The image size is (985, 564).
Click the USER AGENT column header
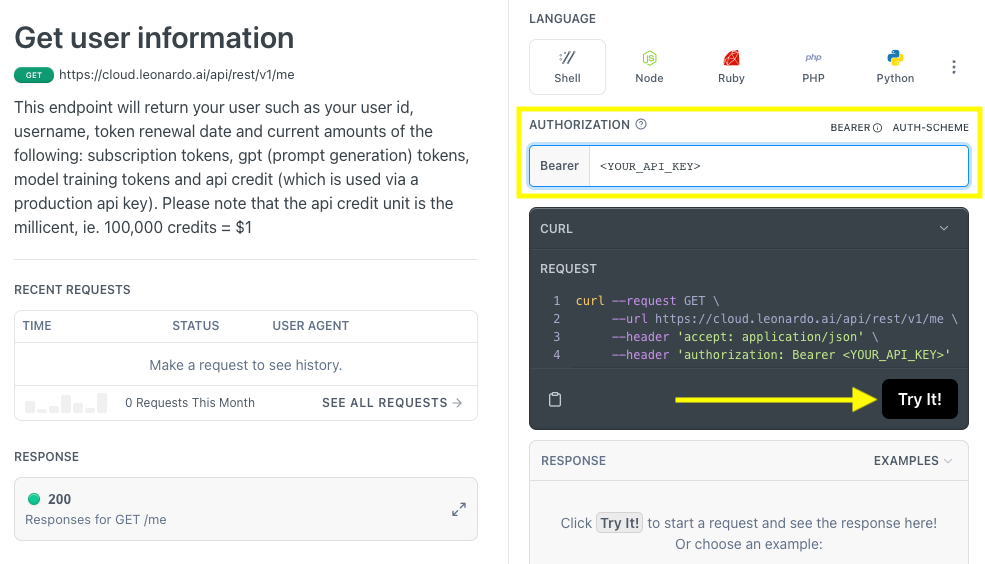click(310, 326)
